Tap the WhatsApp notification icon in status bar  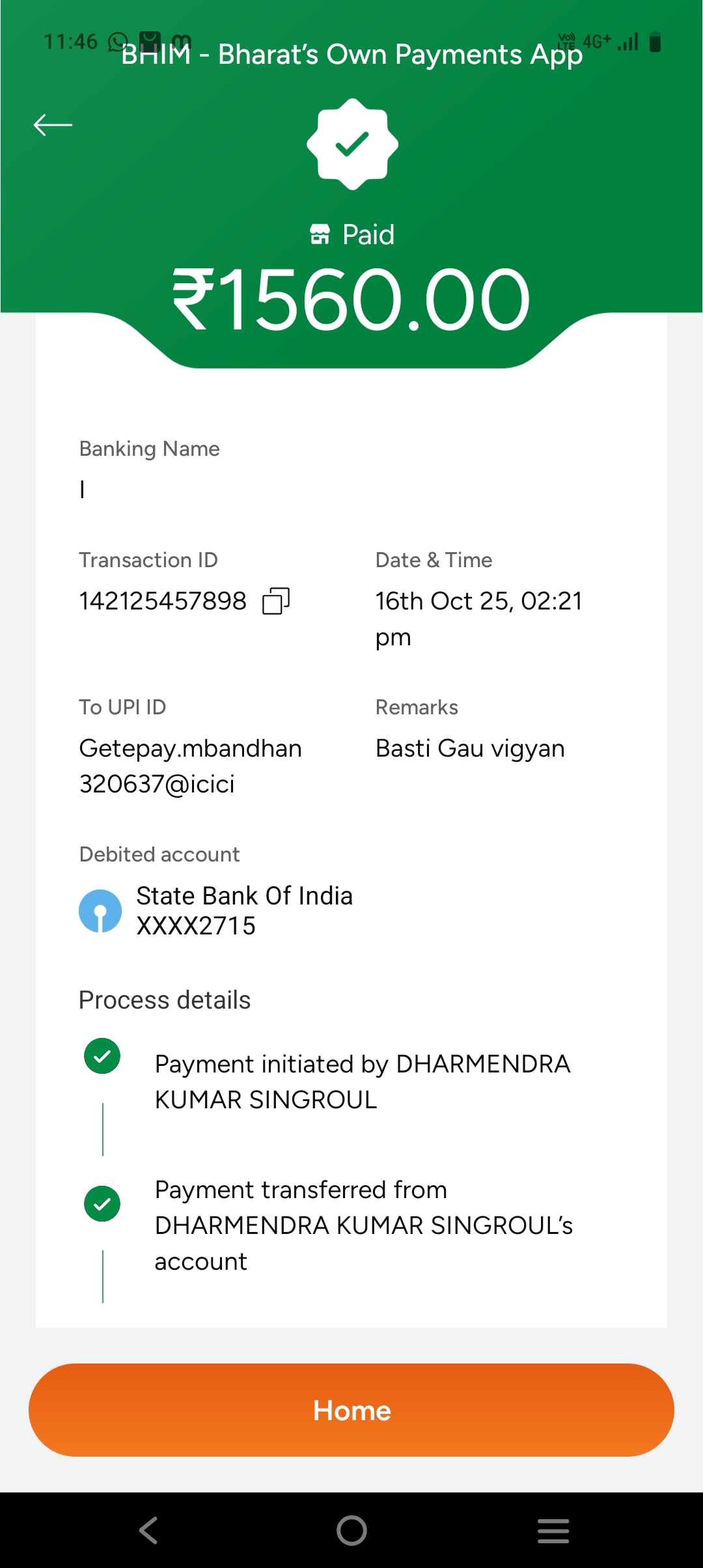tap(117, 42)
